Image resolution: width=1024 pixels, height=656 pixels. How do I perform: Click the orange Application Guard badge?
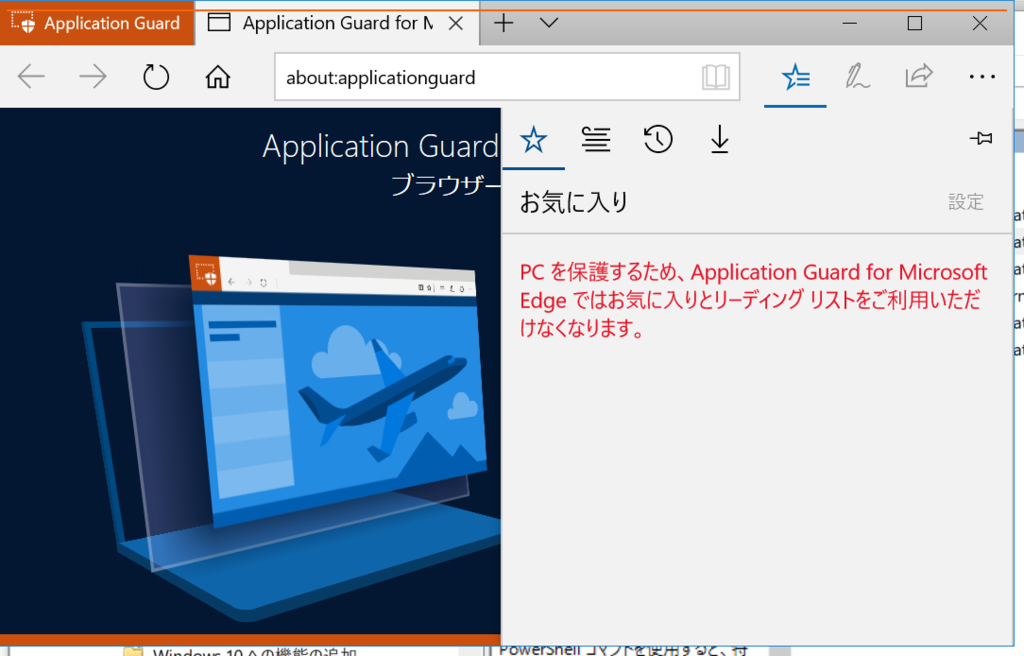click(x=97, y=24)
